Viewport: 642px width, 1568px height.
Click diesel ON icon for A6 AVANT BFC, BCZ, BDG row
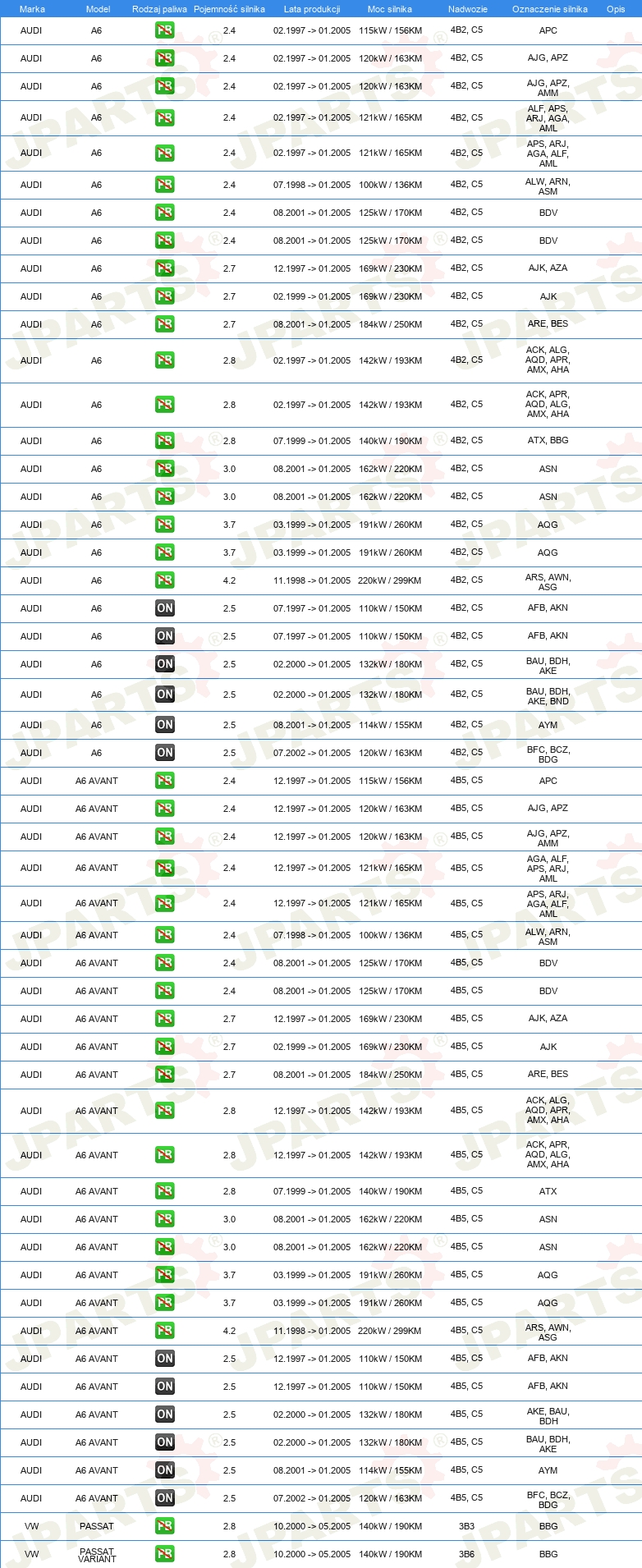point(165,1498)
